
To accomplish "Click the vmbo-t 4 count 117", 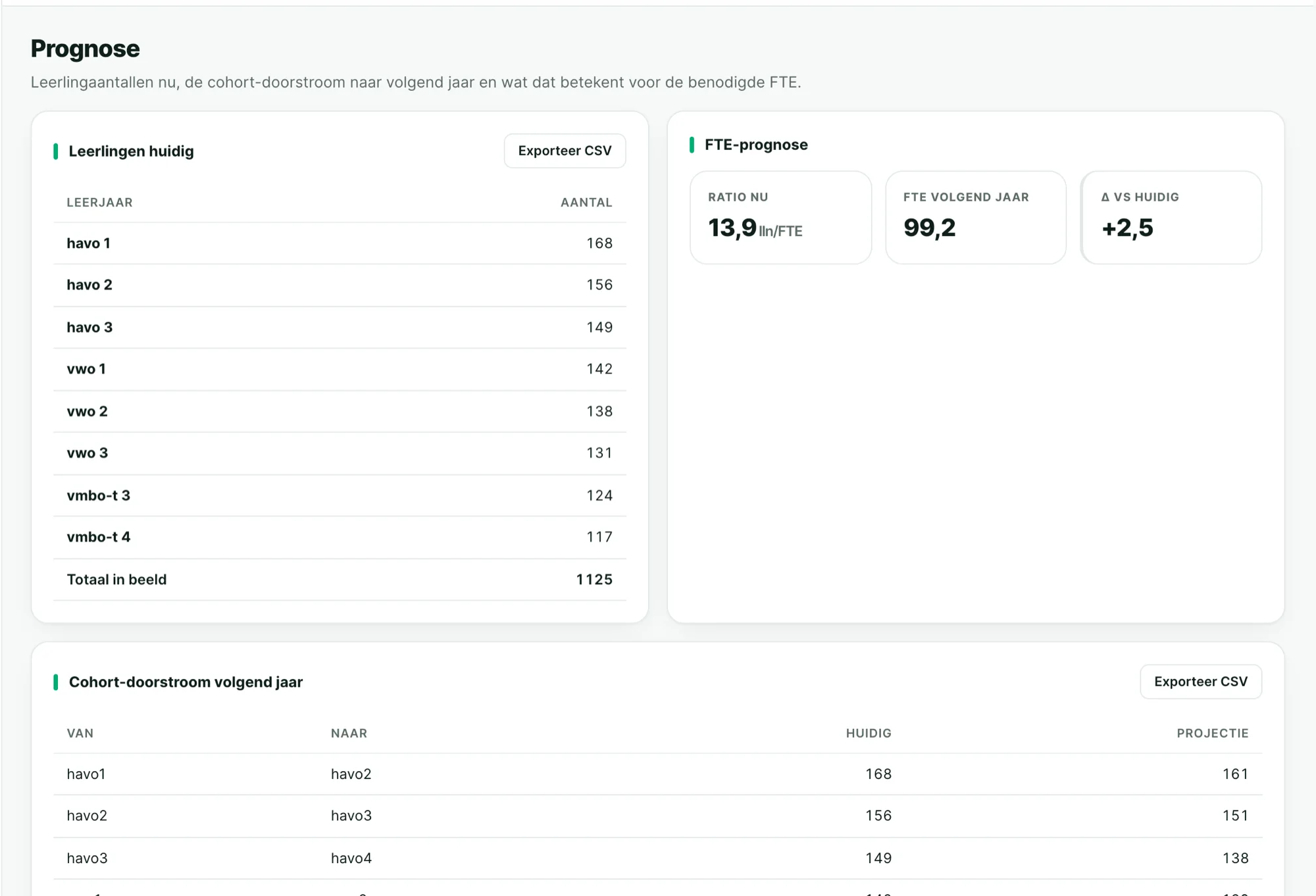I will 599,537.
